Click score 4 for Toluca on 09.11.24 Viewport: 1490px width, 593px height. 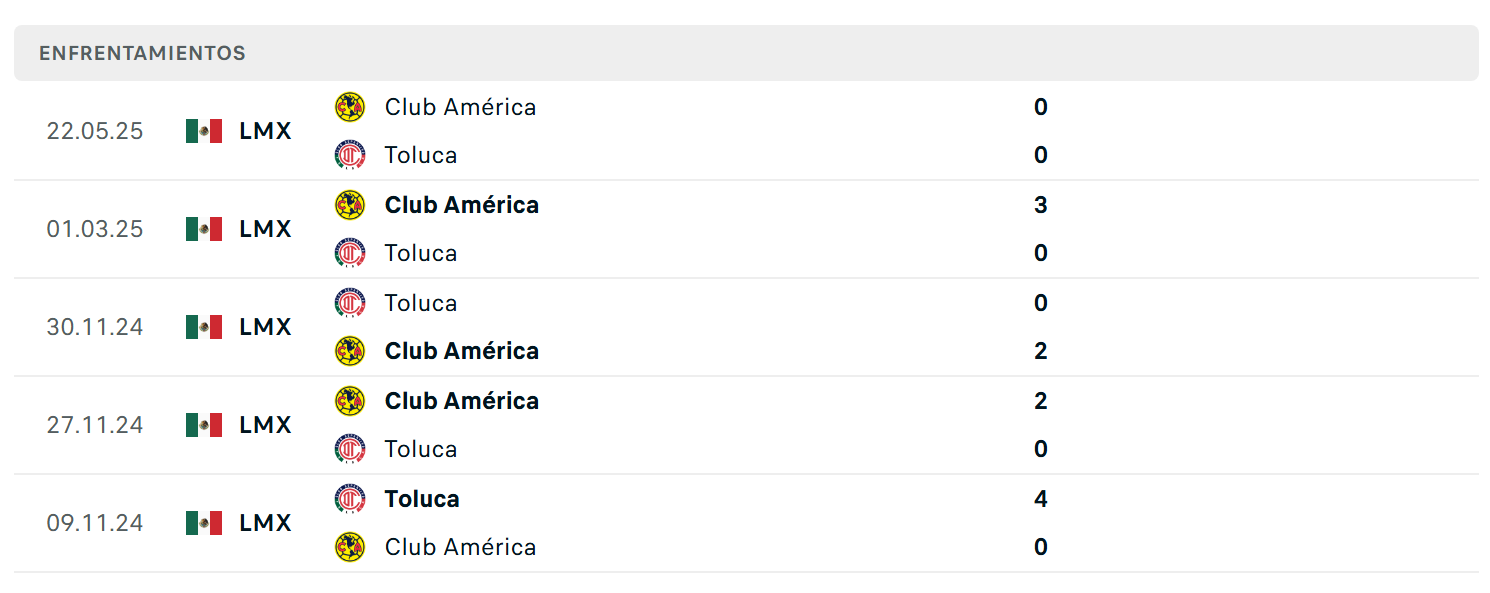1041,499
